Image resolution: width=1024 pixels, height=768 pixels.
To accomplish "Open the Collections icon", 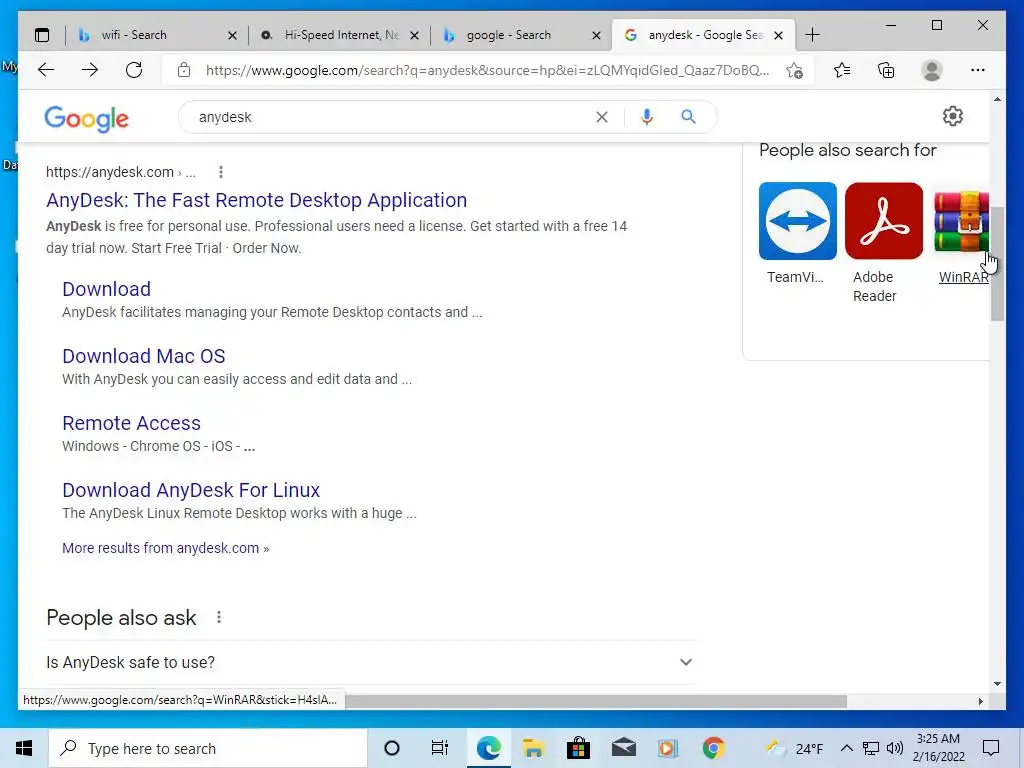I will (x=886, y=70).
